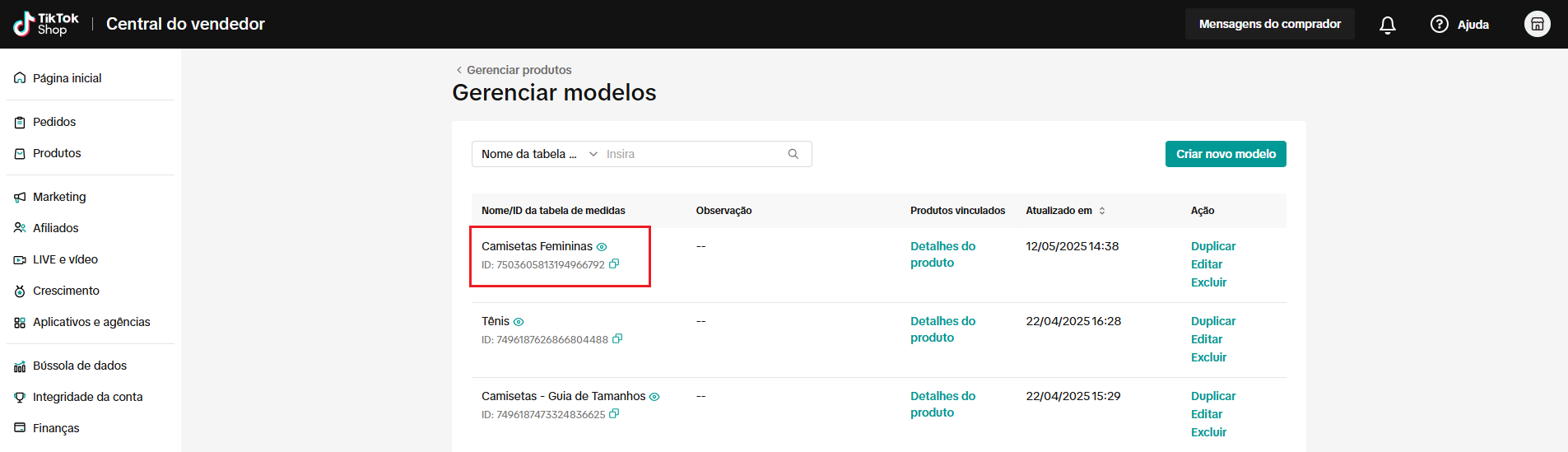Click Criar novo modelo button
The image size is (1568, 452).
[1226, 154]
